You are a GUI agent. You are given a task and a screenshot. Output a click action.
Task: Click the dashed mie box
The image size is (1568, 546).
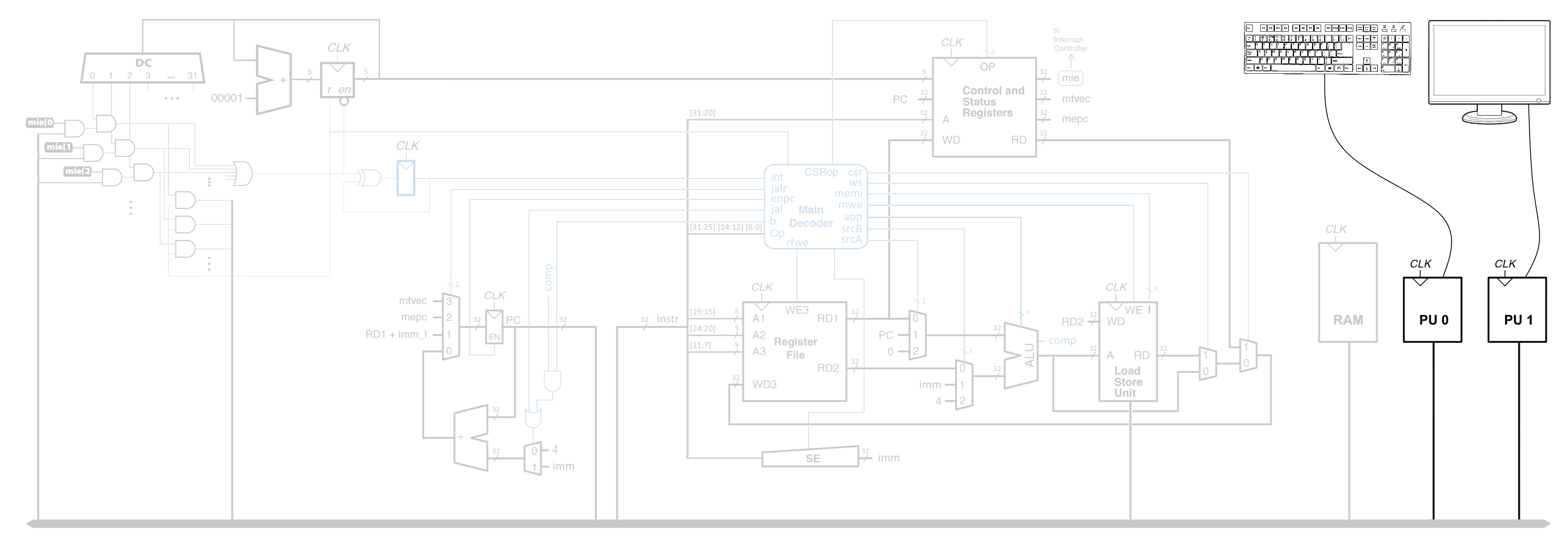1070,78
